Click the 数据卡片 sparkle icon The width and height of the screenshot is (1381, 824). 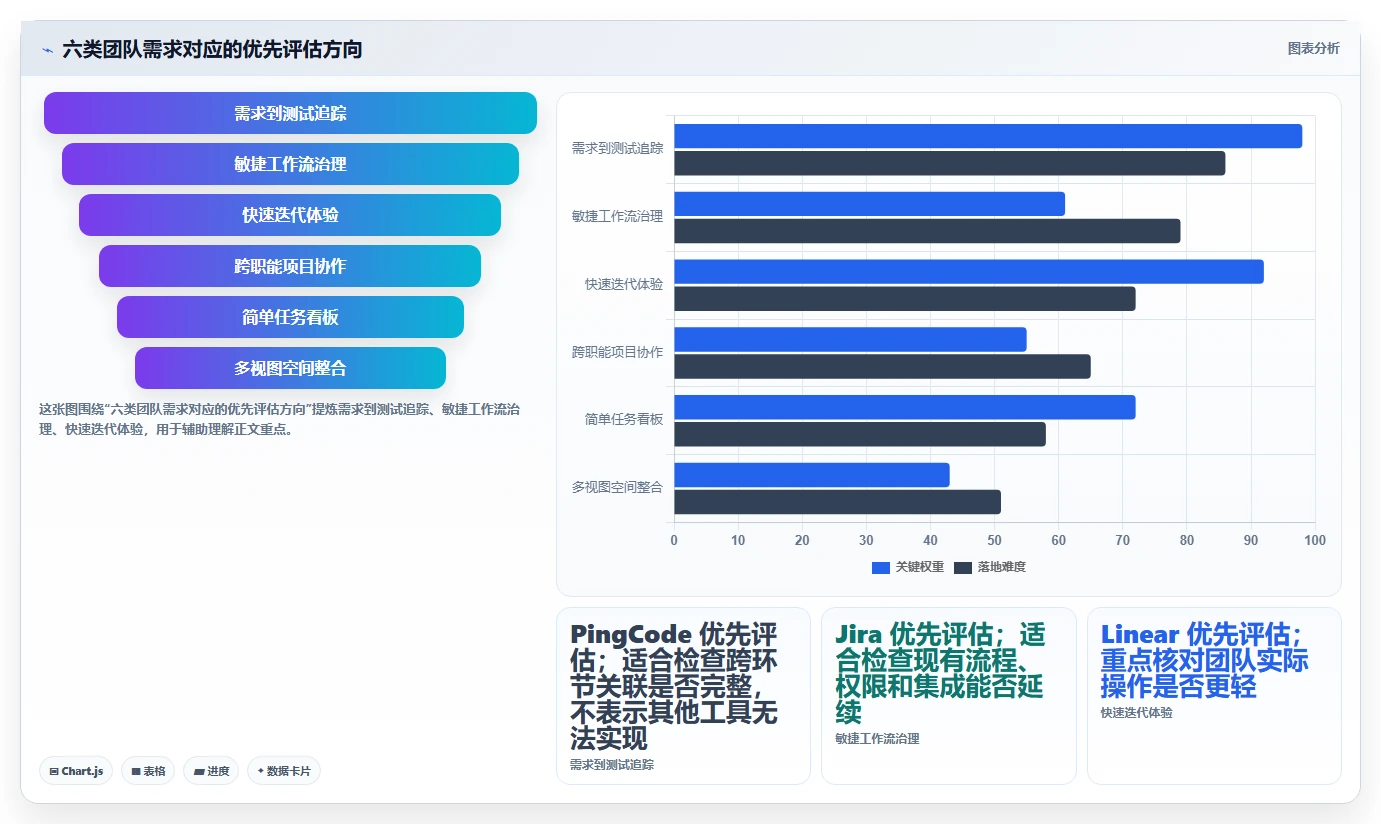[261, 771]
